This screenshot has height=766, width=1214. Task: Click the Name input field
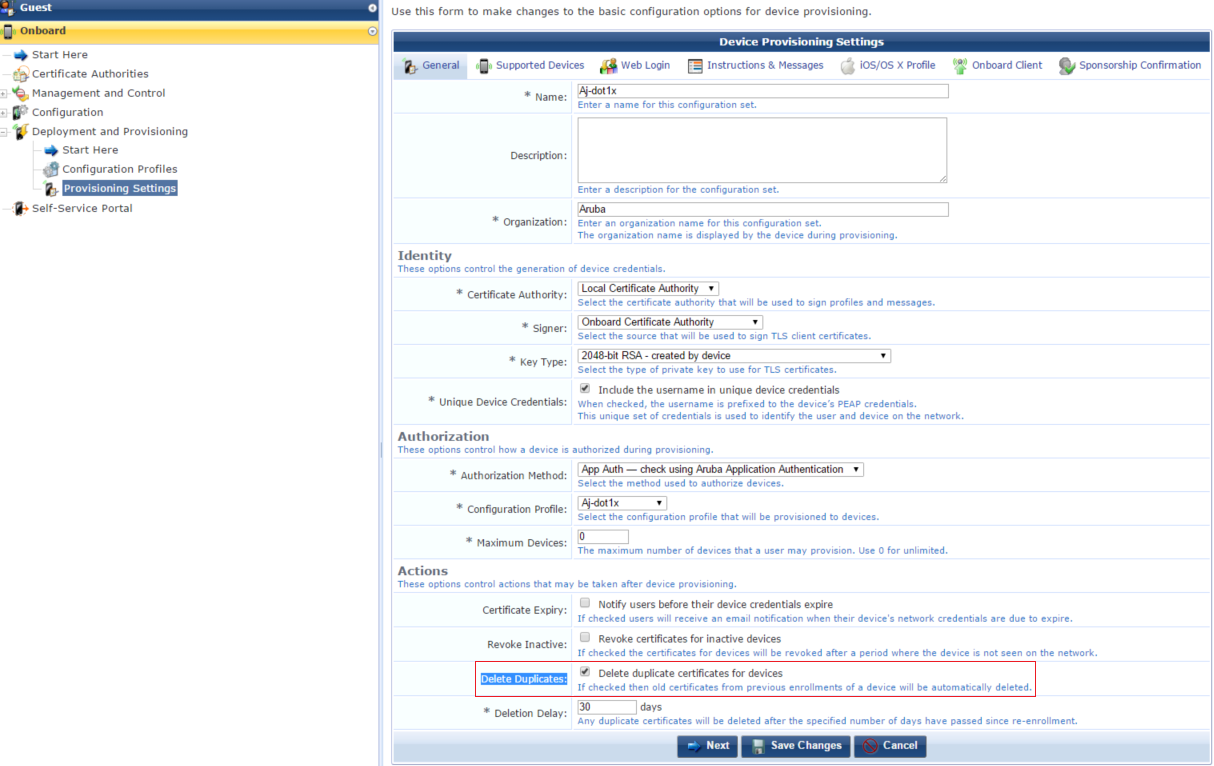pyautogui.click(x=763, y=91)
